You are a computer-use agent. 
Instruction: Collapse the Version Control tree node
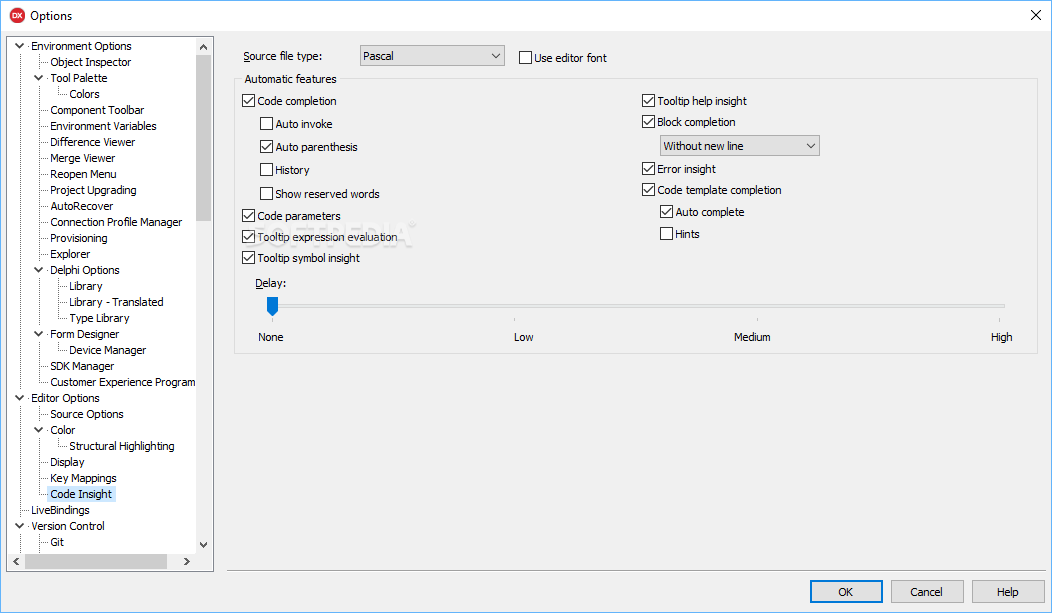(x=19, y=526)
